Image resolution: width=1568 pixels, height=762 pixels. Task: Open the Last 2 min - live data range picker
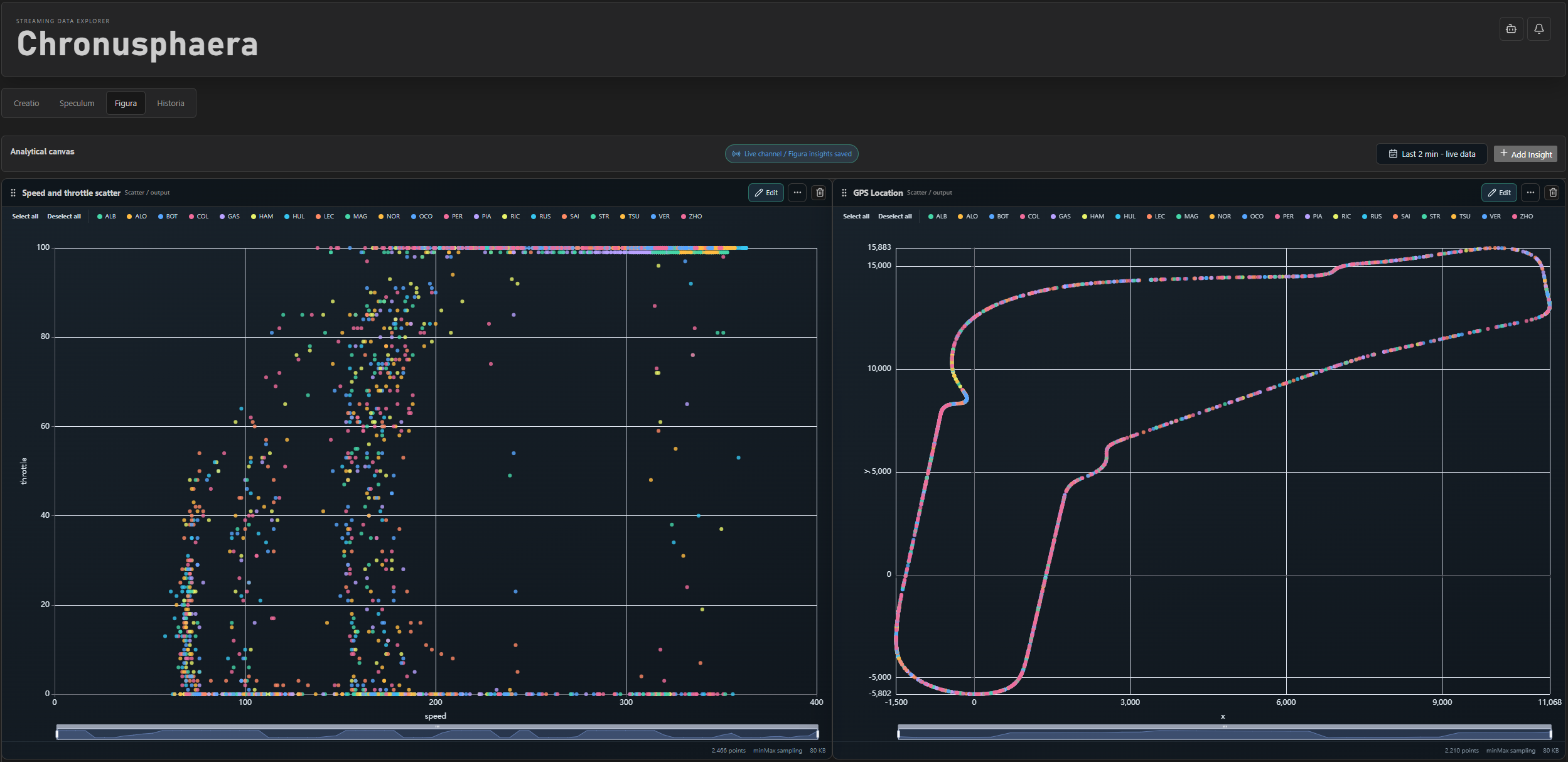[x=1432, y=154]
